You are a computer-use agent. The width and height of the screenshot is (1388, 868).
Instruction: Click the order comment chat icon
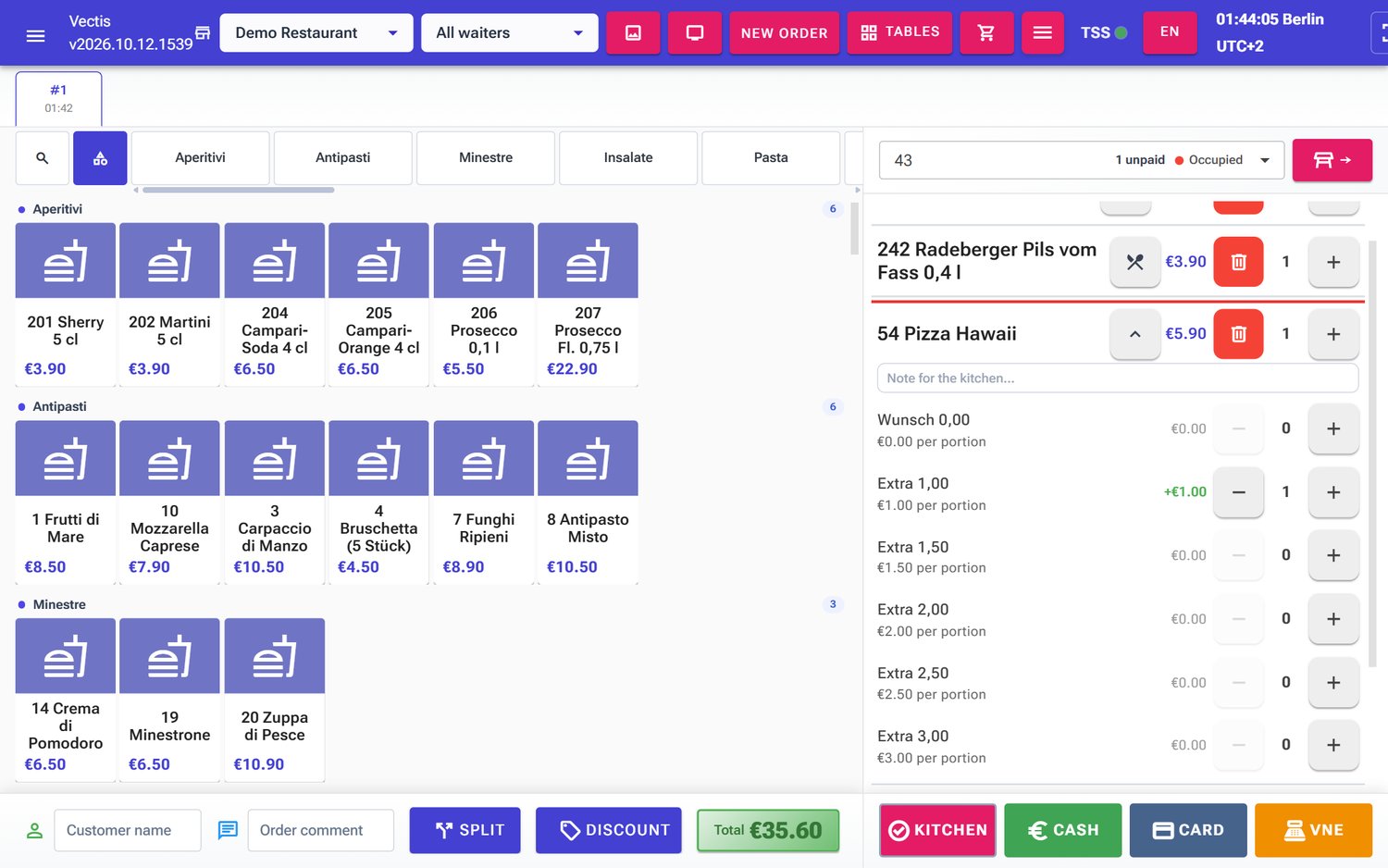tap(228, 830)
